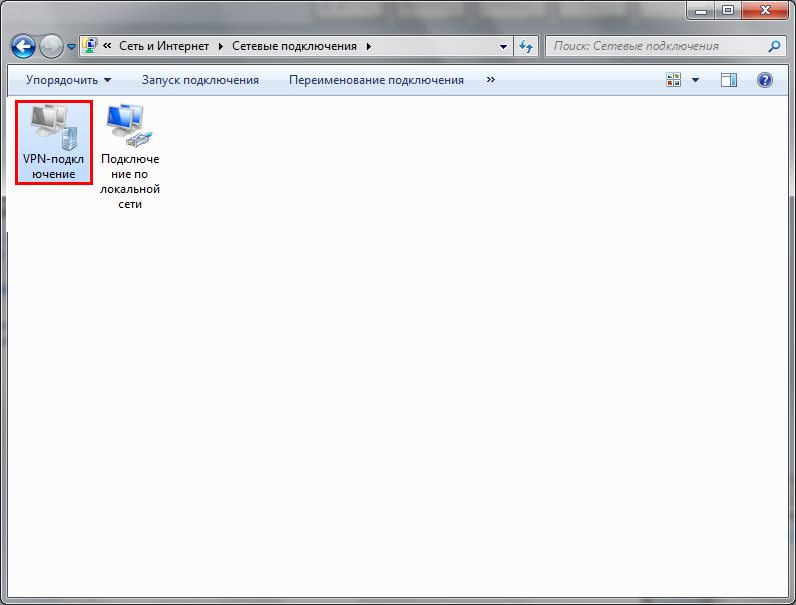Select the VPN-подключение connection icon

pos(54,142)
